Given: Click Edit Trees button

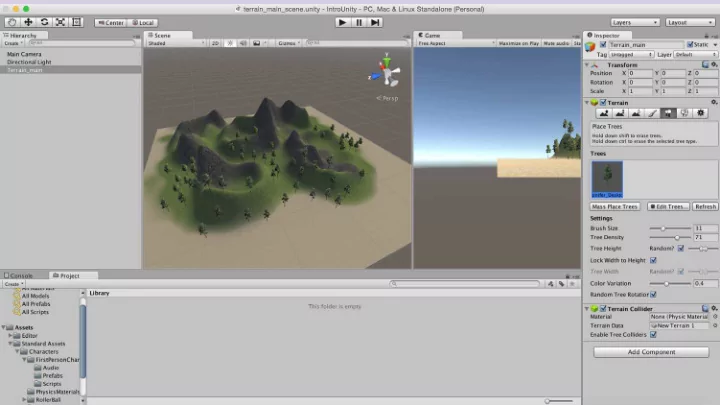Looking at the screenshot, I should coord(669,207).
